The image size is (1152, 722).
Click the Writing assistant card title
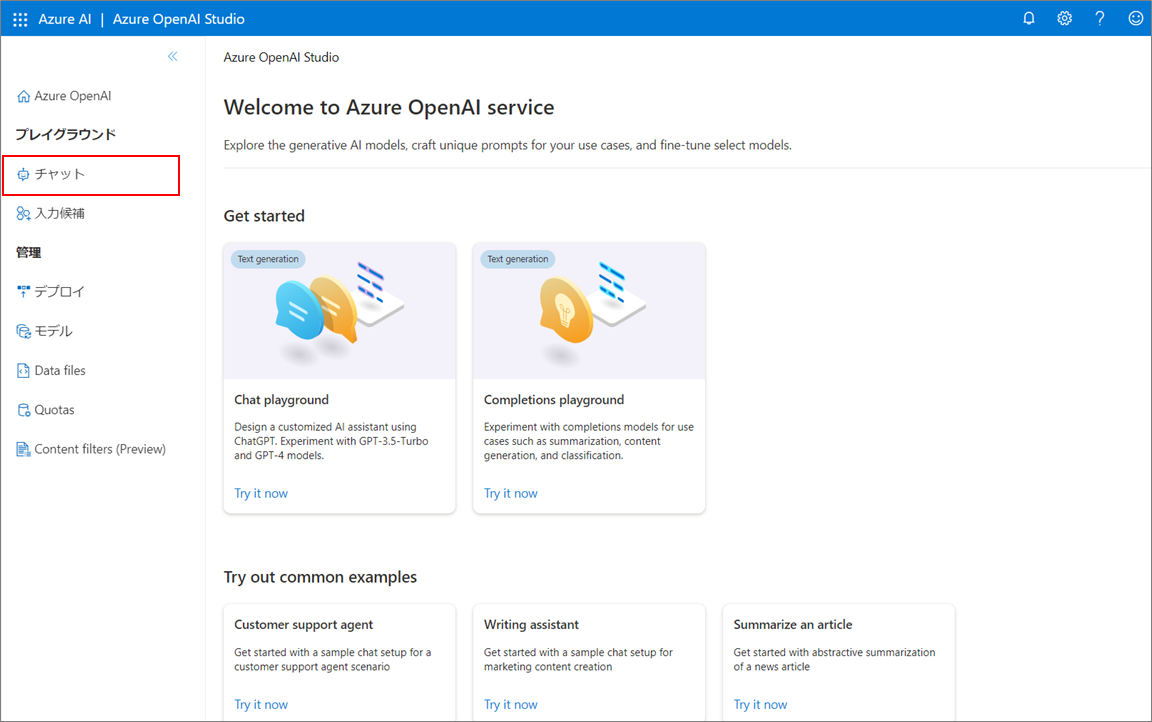(531, 624)
